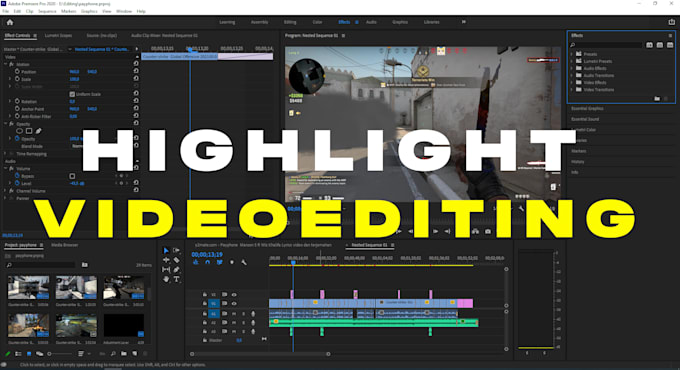Select the Hand tool

166,279
